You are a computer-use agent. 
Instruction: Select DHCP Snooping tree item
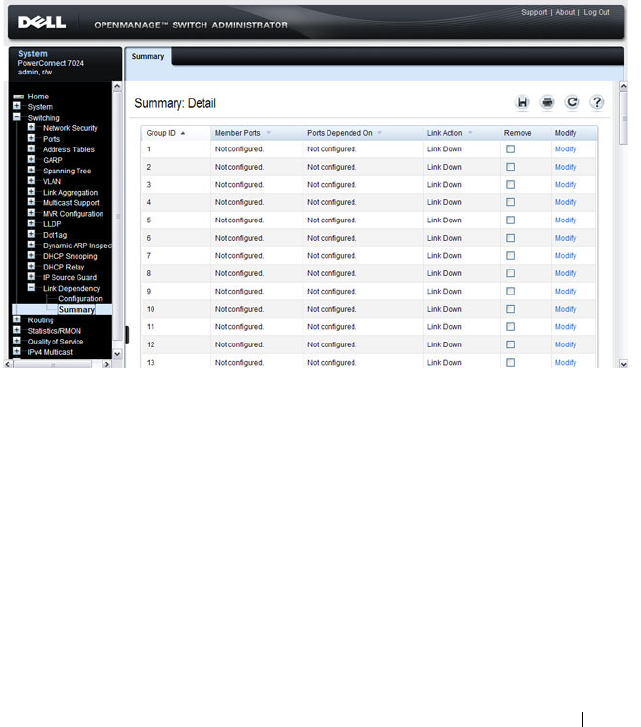click(x=70, y=256)
